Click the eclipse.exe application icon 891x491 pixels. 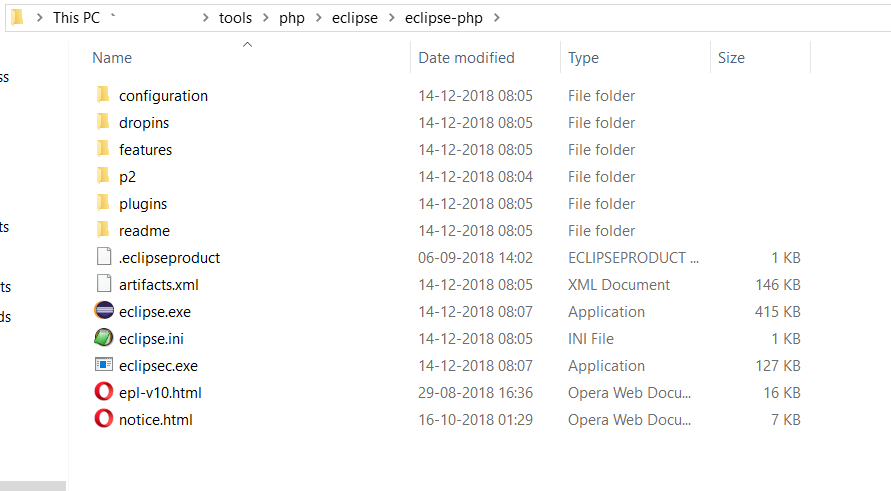pyautogui.click(x=104, y=310)
